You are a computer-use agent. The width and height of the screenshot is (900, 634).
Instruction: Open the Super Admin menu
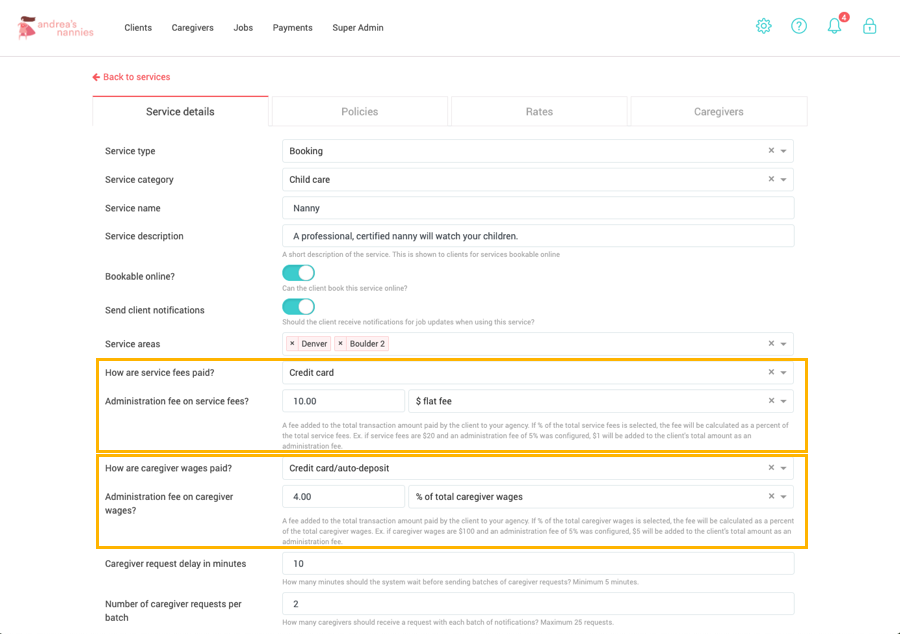pyautogui.click(x=358, y=28)
